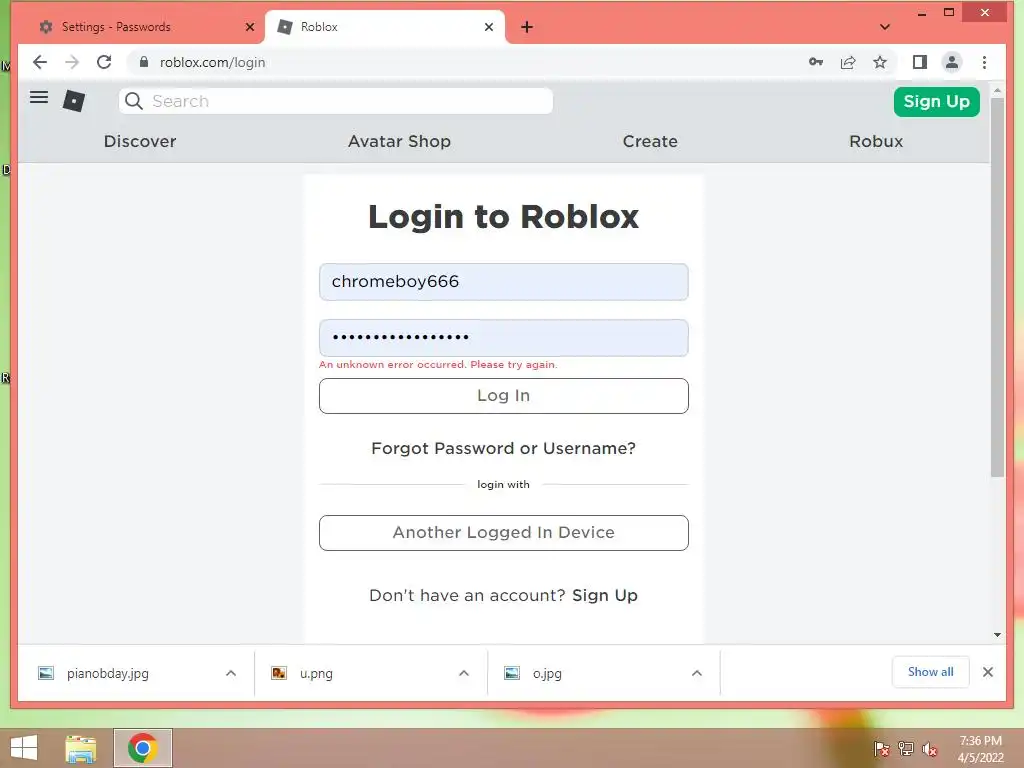Screen dimensions: 1024x768
Task: Focus the Roblox search field
Action: tap(336, 101)
